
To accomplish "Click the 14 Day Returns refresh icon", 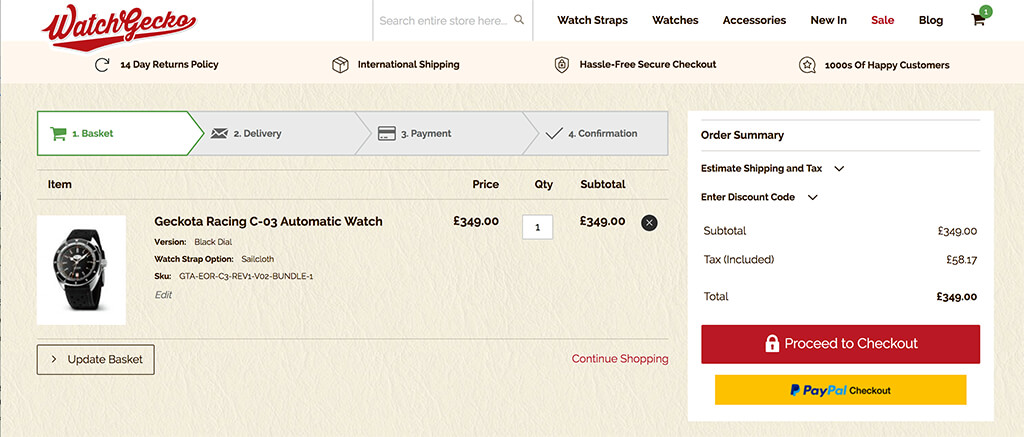I will (102, 65).
